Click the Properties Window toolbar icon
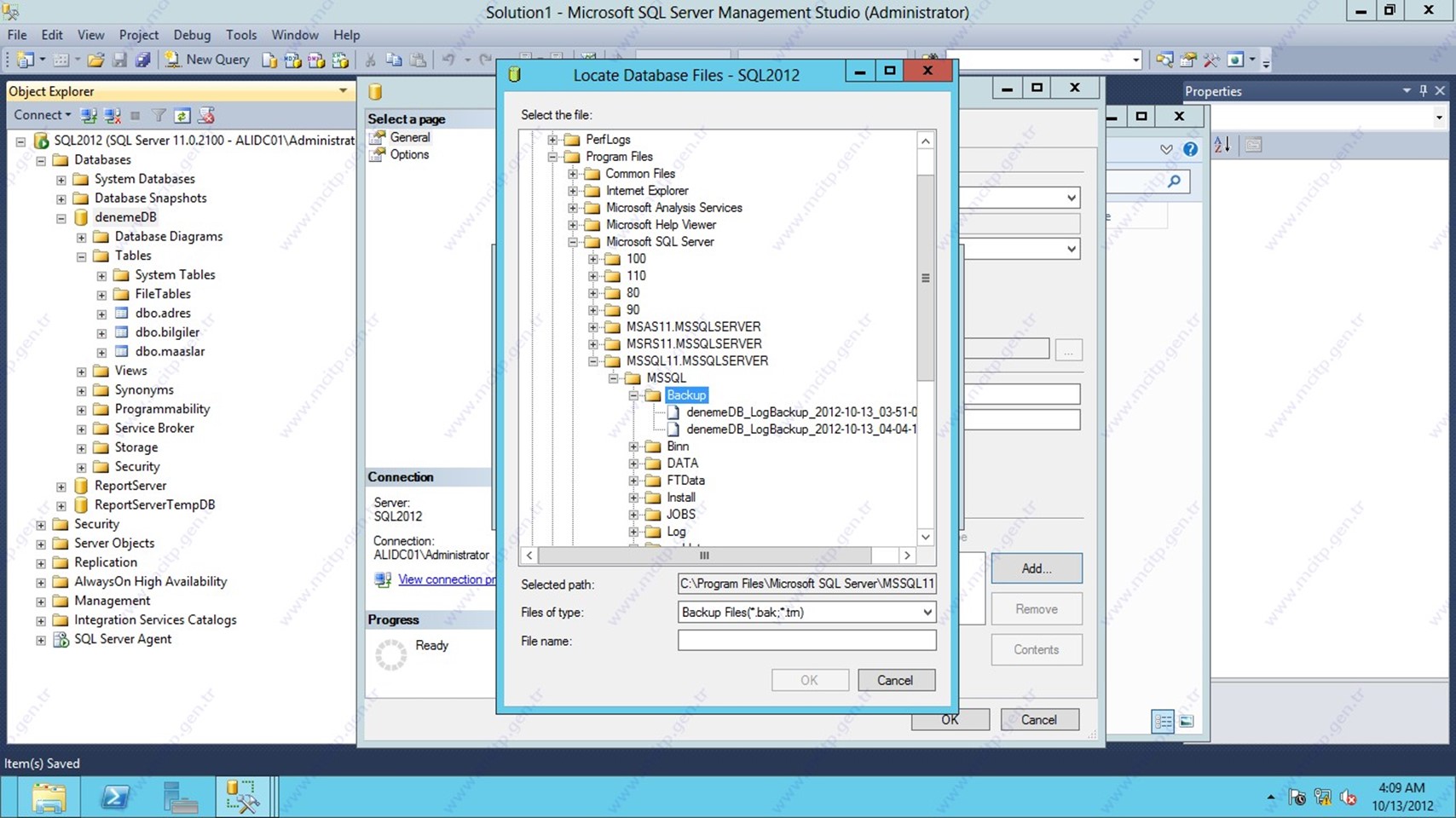The image size is (1456, 818). tap(1188, 60)
